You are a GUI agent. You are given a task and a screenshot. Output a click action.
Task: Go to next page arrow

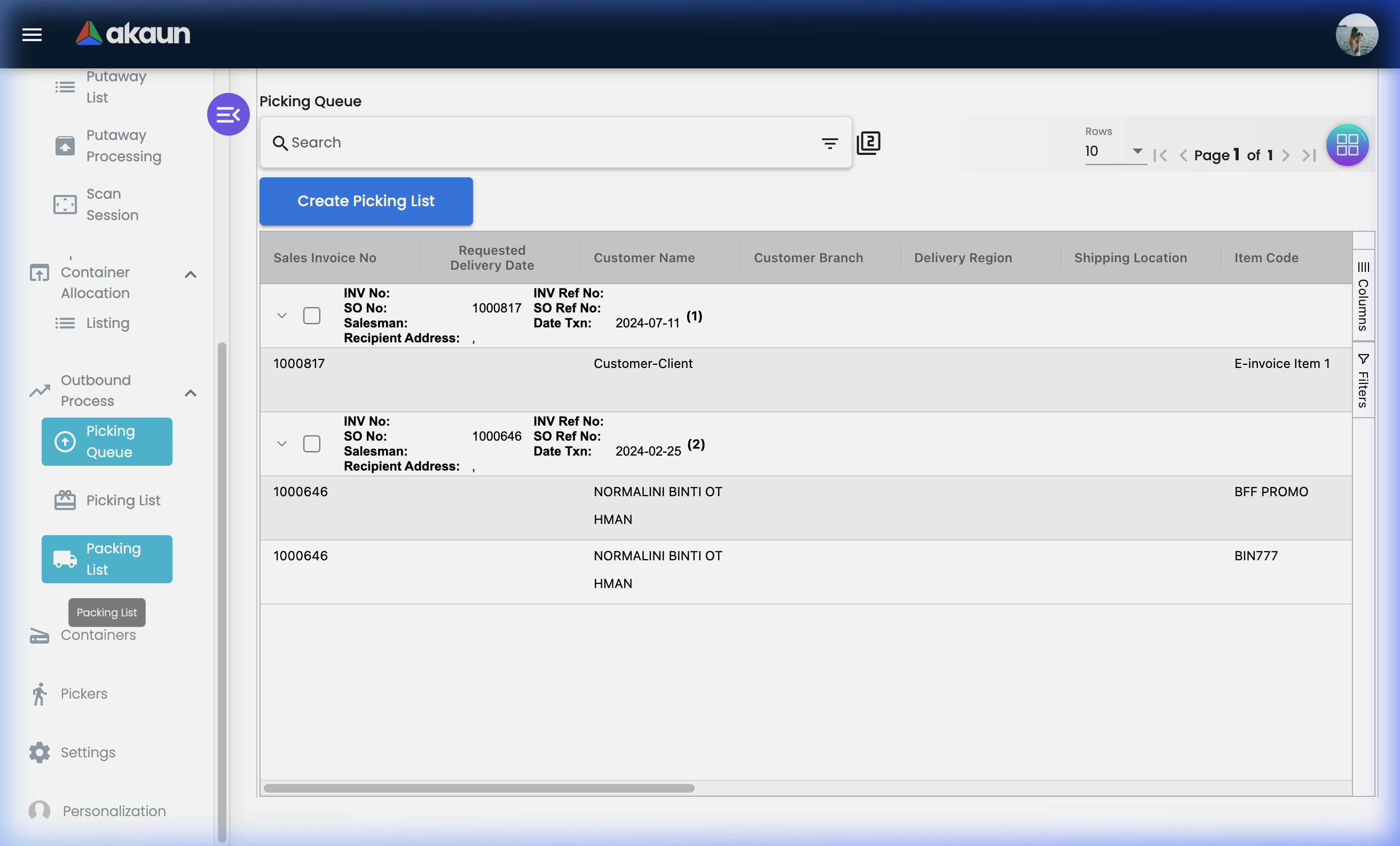[x=1286, y=155]
